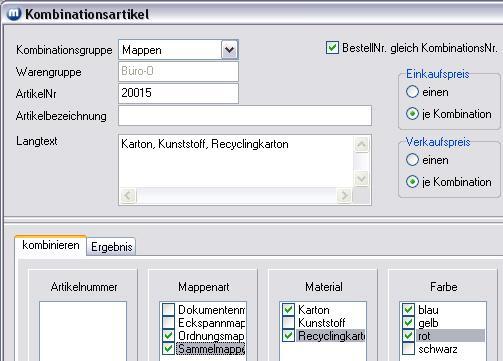Check the Eckspannmappe checkbox
This screenshot has height=361, width=503.
click(168, 323)
